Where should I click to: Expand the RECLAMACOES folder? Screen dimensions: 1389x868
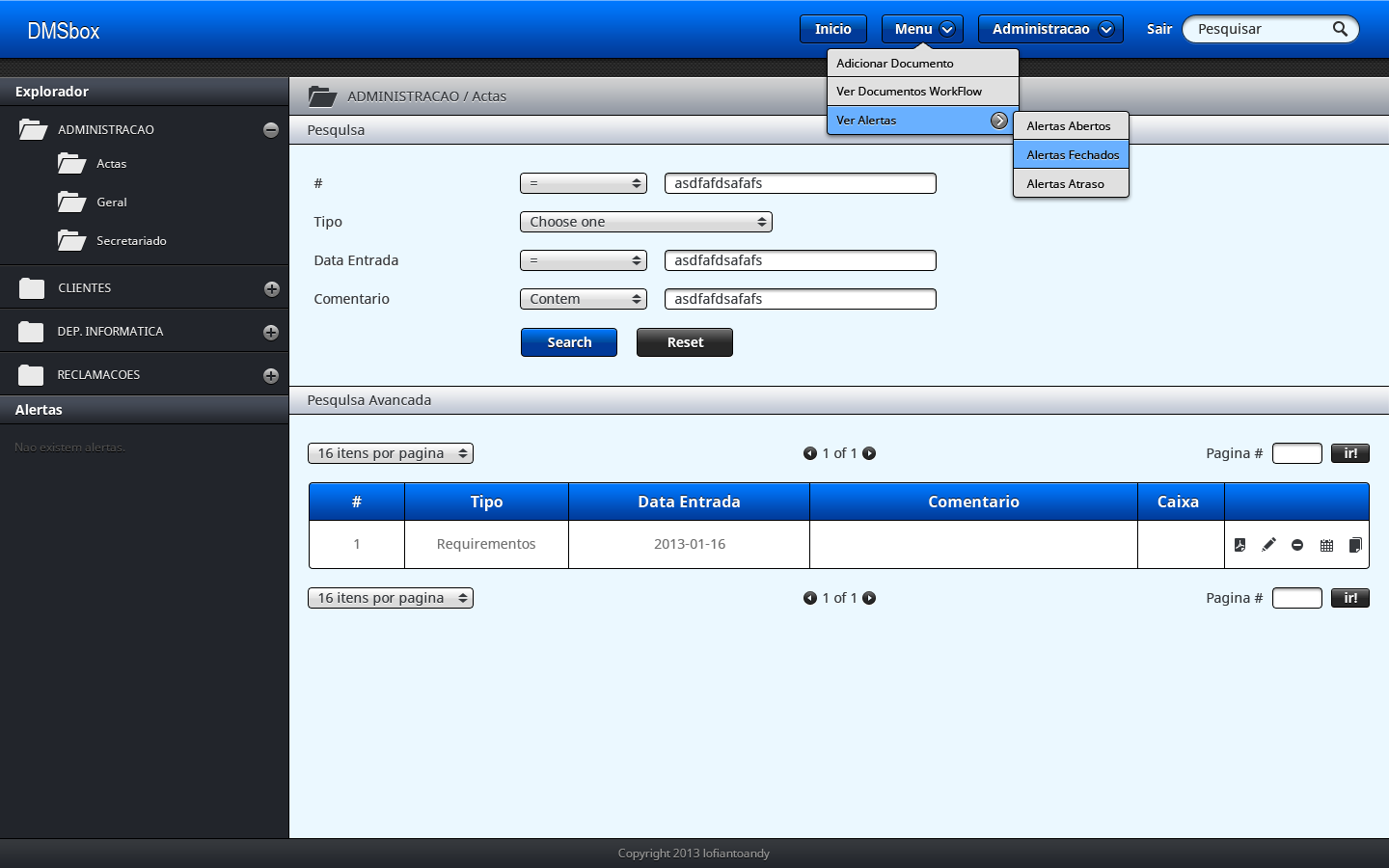click(x=271, y=376)
